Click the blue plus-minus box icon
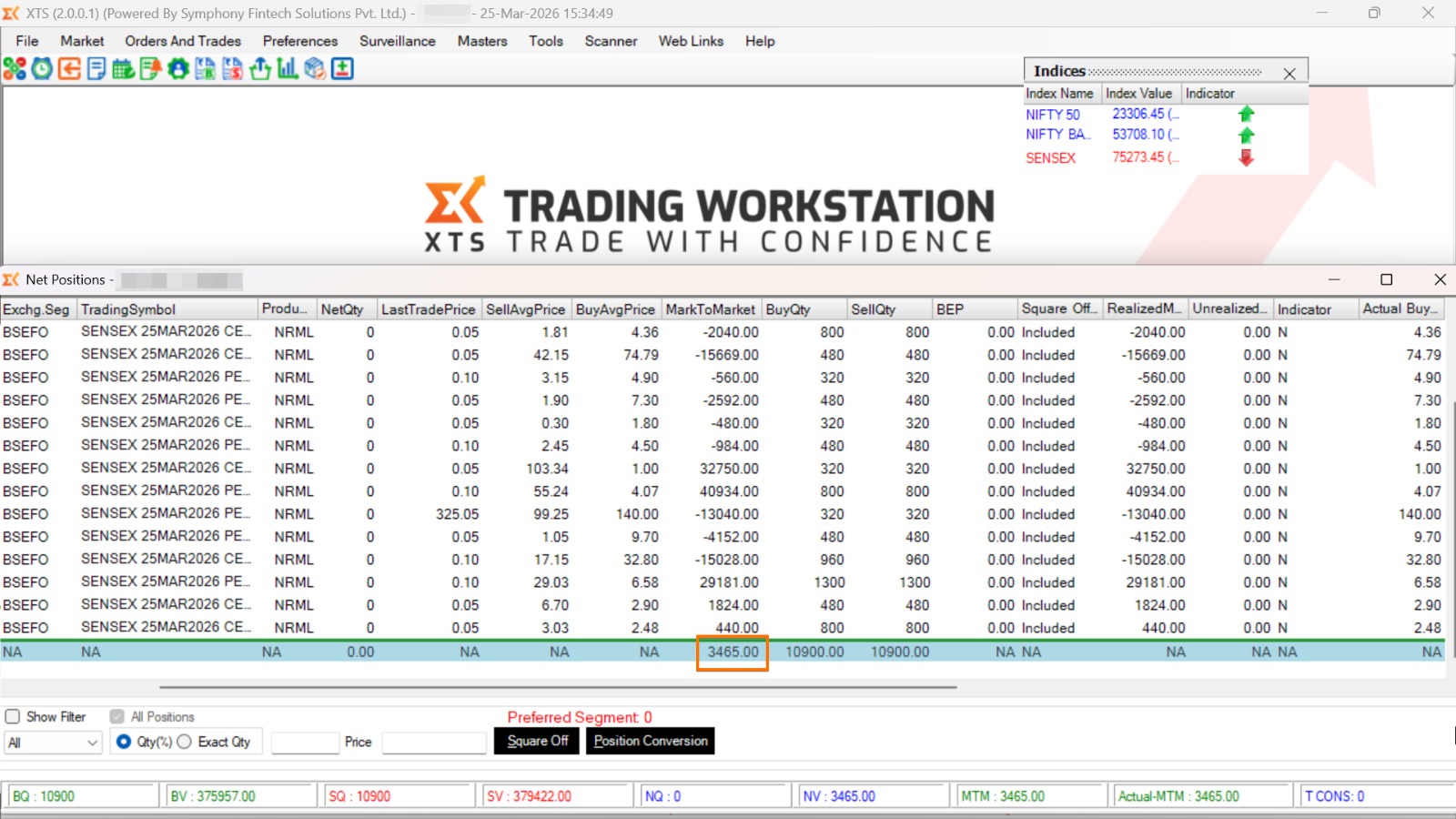 tap(342, 69)
